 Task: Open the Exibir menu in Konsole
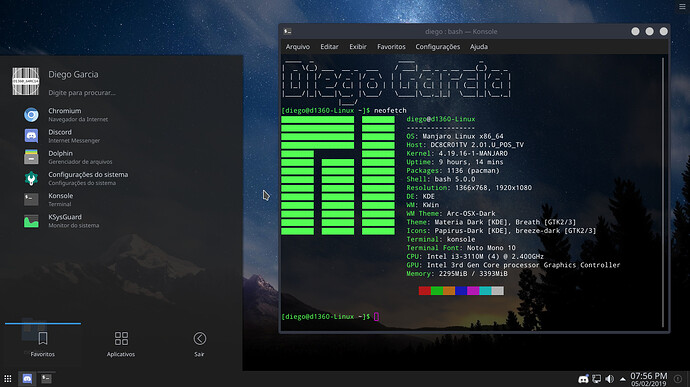pyautogui.click(x=358, y=47)
